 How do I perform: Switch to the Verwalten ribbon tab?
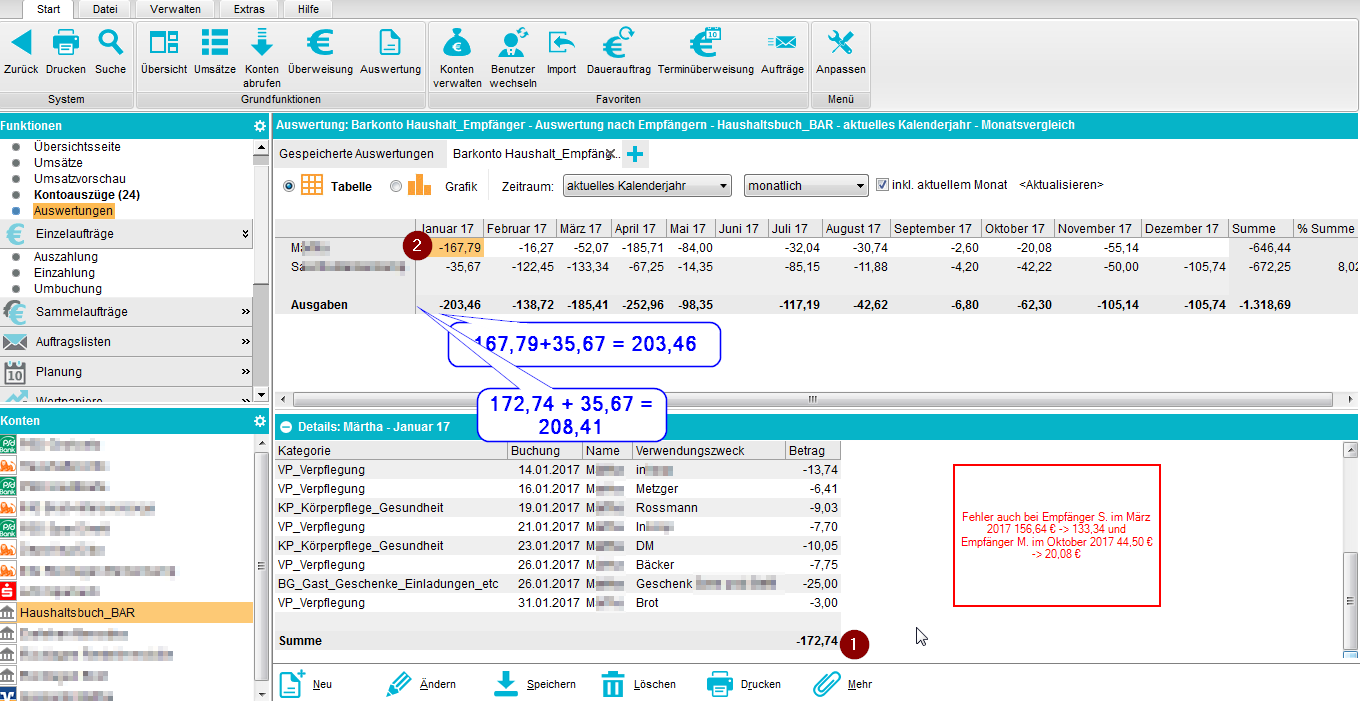(x=175, y=9)
